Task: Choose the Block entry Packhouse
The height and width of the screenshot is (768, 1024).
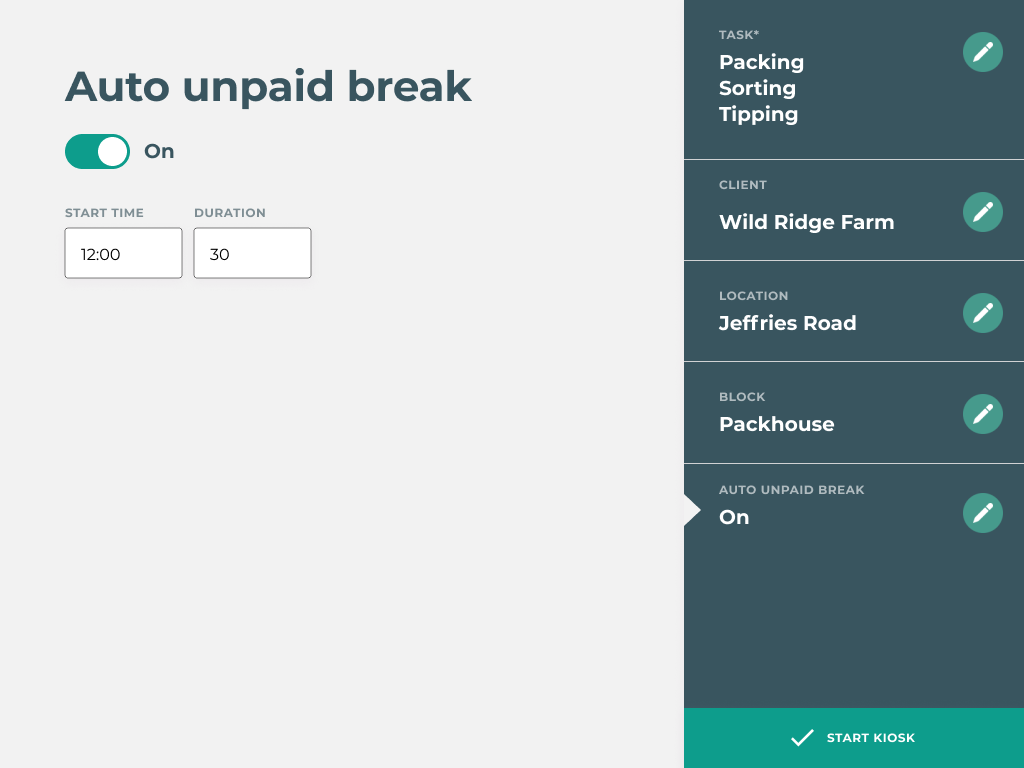Action: (x=776, y=424)
